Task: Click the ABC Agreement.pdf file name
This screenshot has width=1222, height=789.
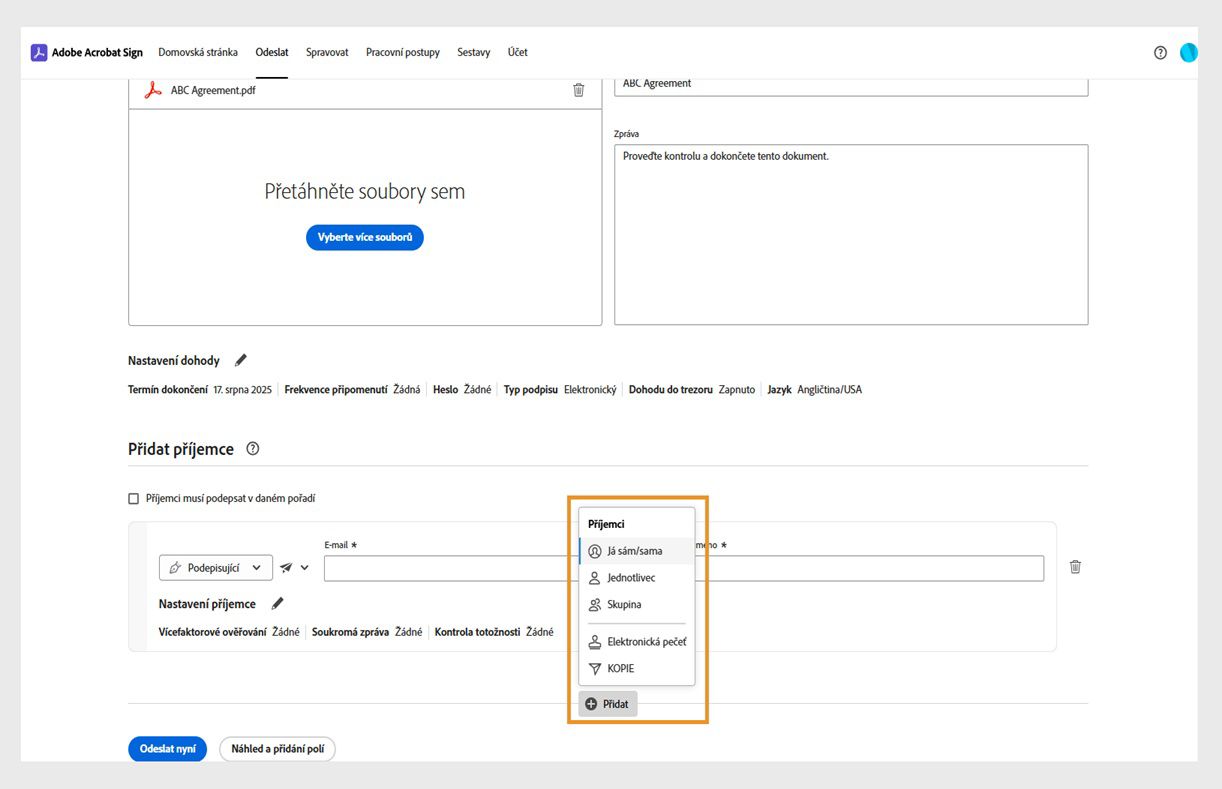Action: [x=213, y=90]
